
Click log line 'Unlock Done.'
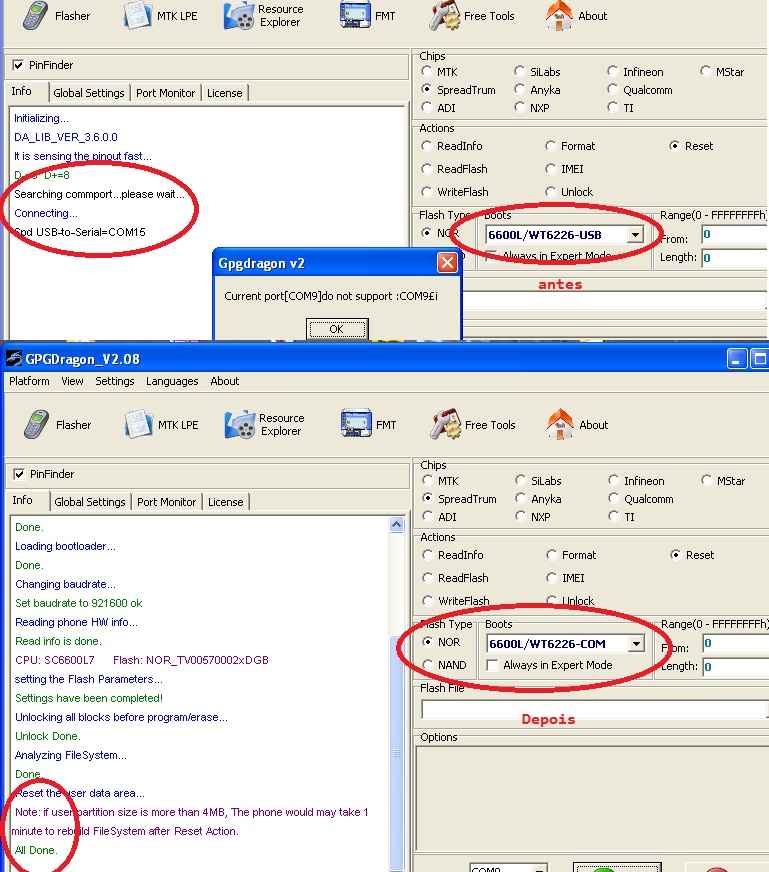[48, 736]
